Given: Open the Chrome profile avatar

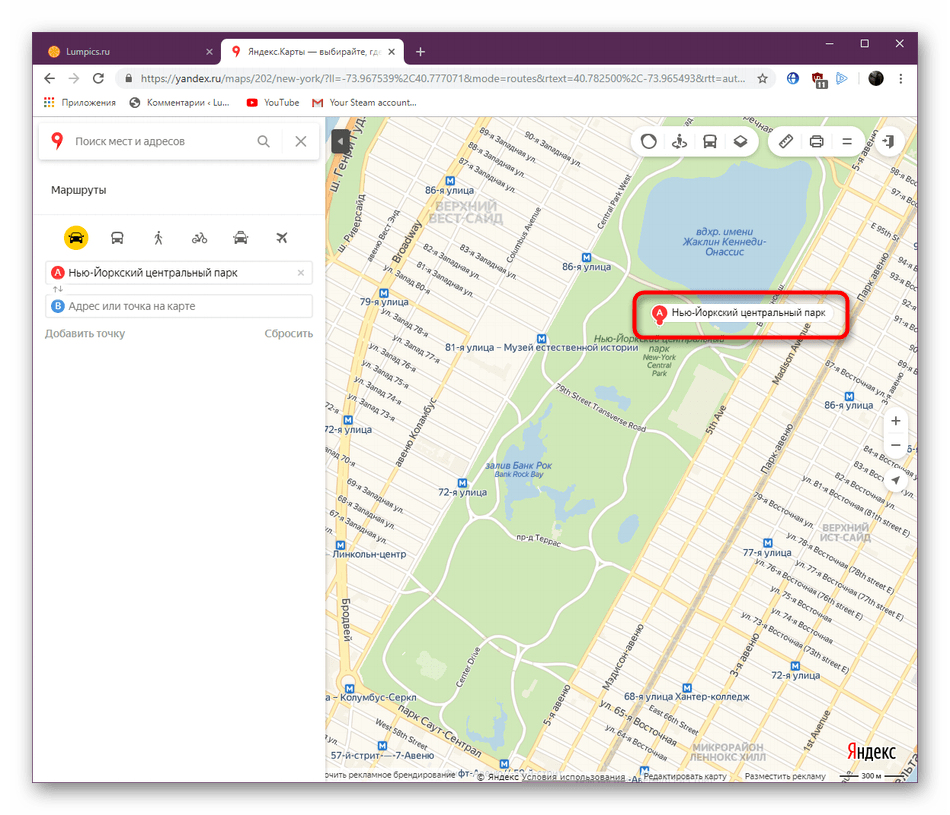Looking at the screenshot, I should click(x=876, y=79).
